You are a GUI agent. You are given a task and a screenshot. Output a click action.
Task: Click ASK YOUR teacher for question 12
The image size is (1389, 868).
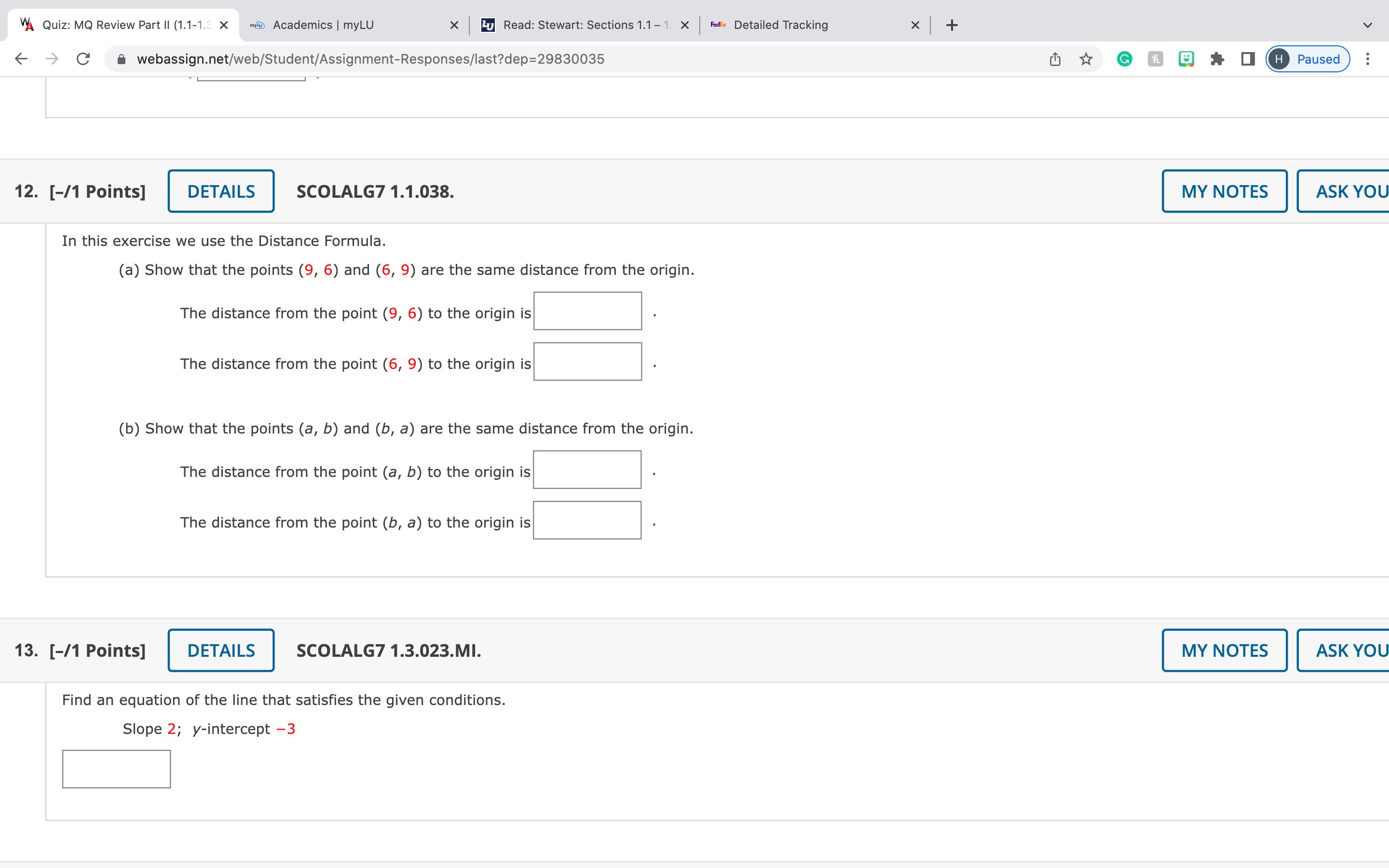click(1350, 190)
